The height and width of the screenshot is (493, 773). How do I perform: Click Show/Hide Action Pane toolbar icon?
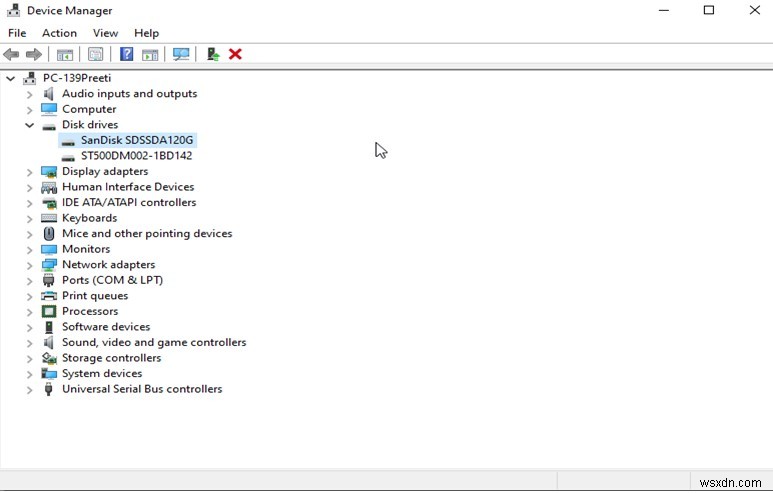[150, 54]
